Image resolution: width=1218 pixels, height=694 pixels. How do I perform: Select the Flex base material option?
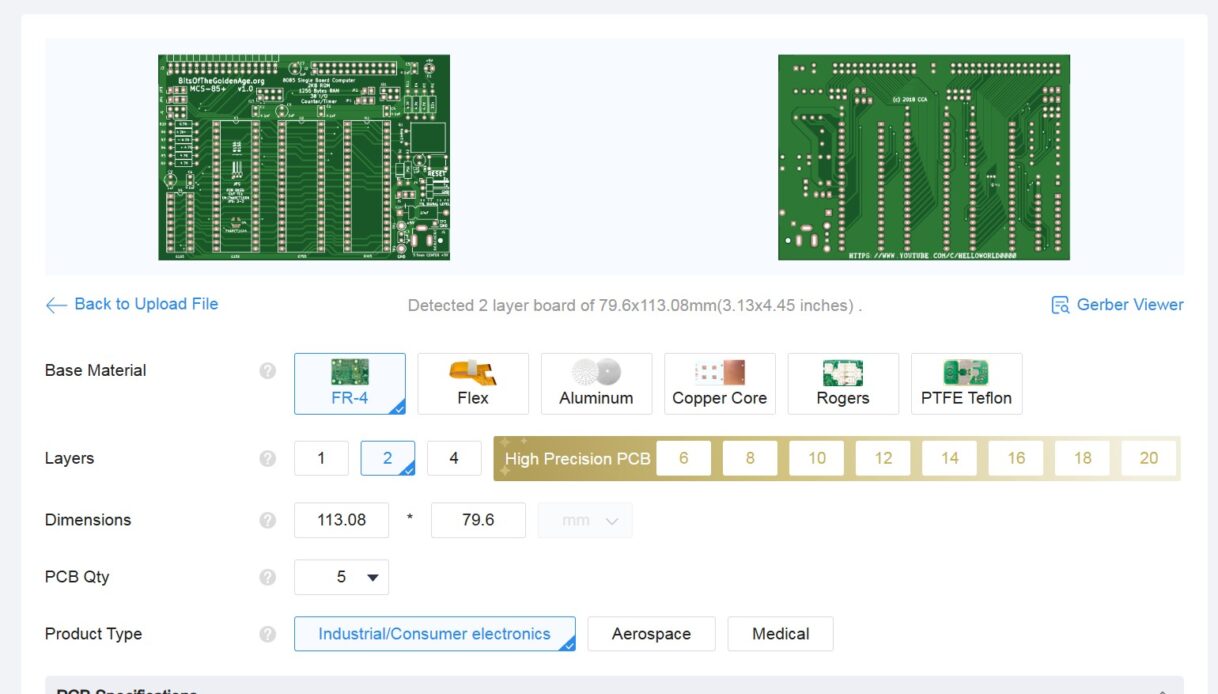pyautogui.click(x=472, y=384)
